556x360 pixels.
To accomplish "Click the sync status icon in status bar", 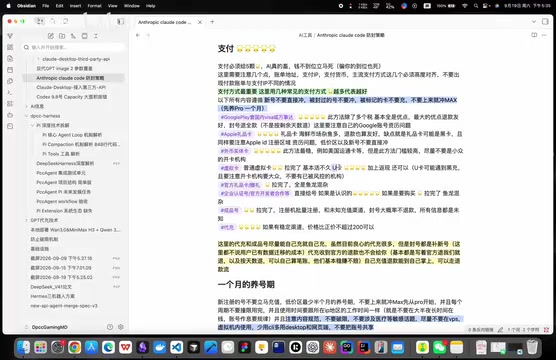I will point(546,330).
